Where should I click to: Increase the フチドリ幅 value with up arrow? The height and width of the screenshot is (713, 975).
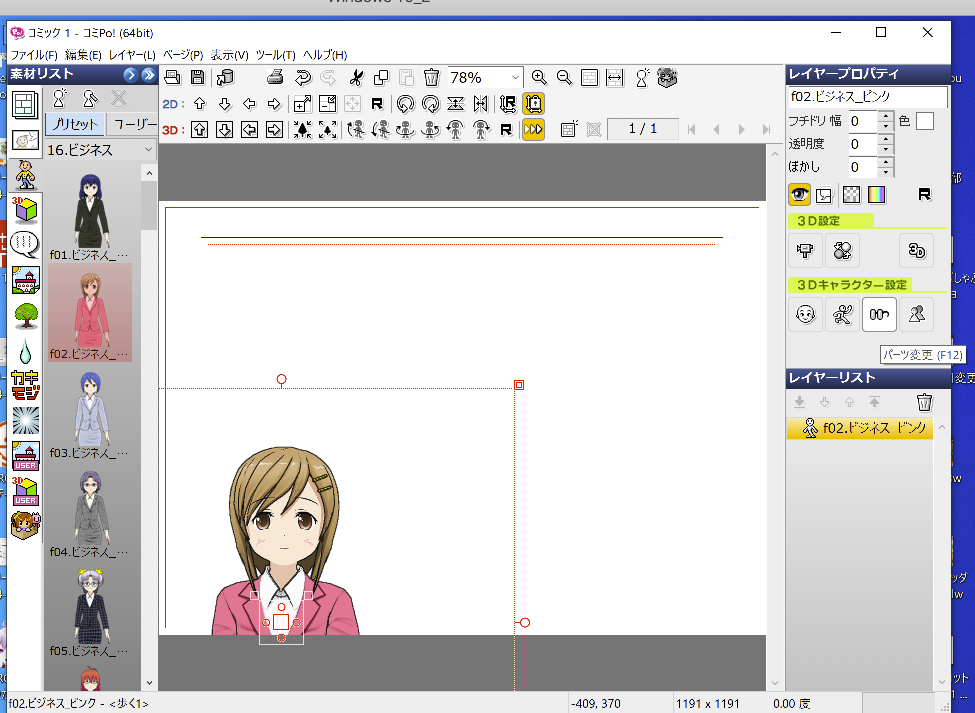point(885,116)
